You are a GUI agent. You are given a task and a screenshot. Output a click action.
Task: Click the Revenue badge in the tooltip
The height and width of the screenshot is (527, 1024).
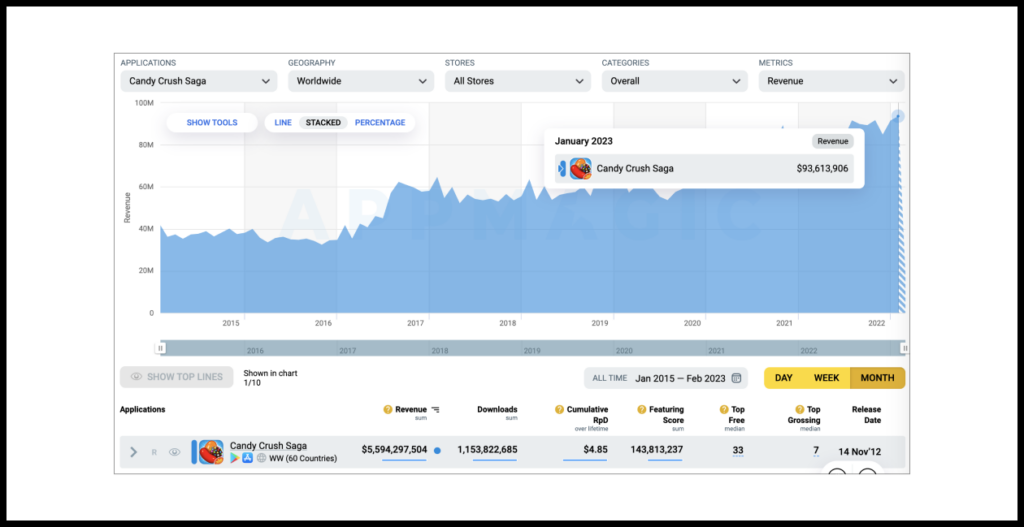click(x=833, y=141)
